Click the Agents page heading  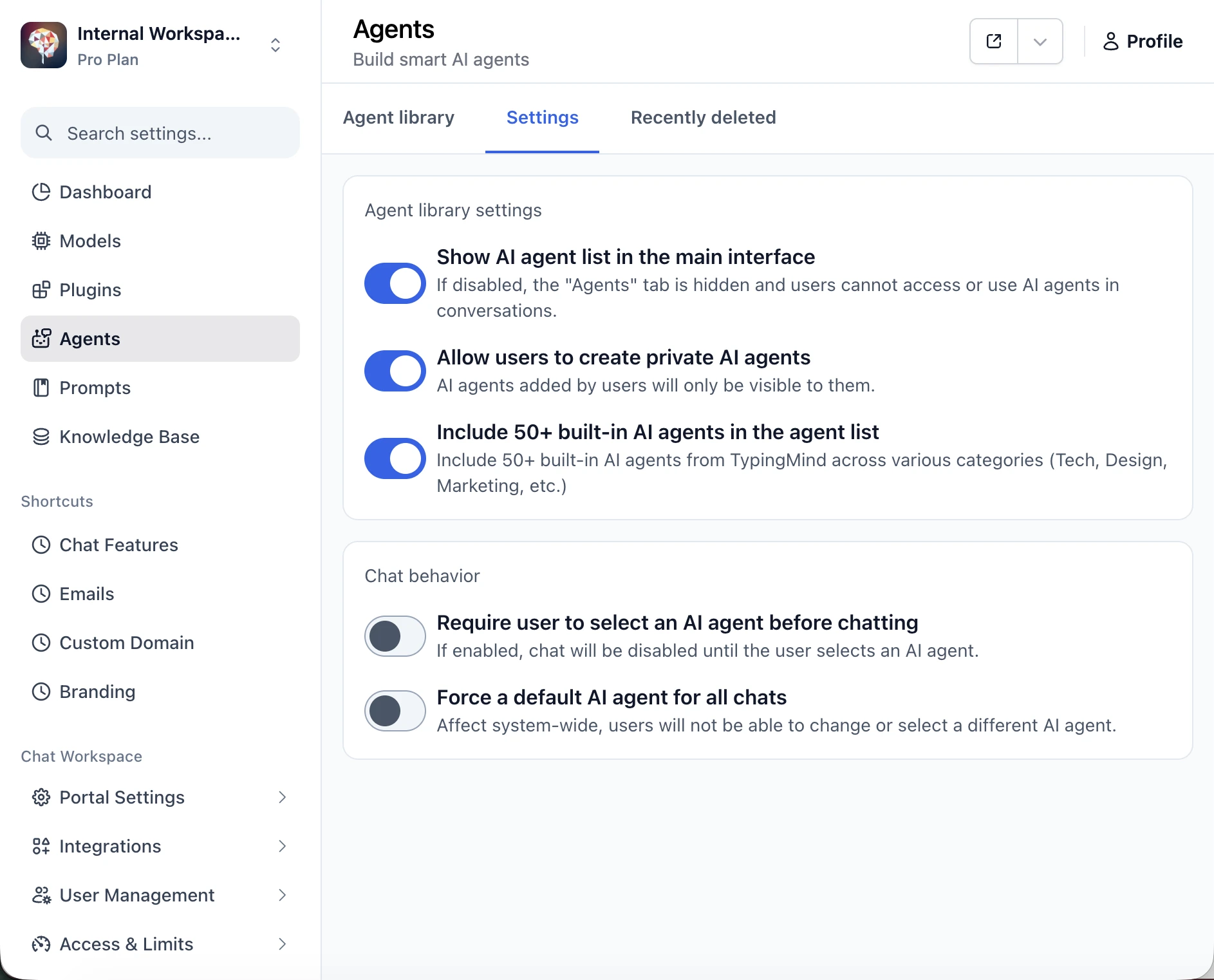point(394,30)
